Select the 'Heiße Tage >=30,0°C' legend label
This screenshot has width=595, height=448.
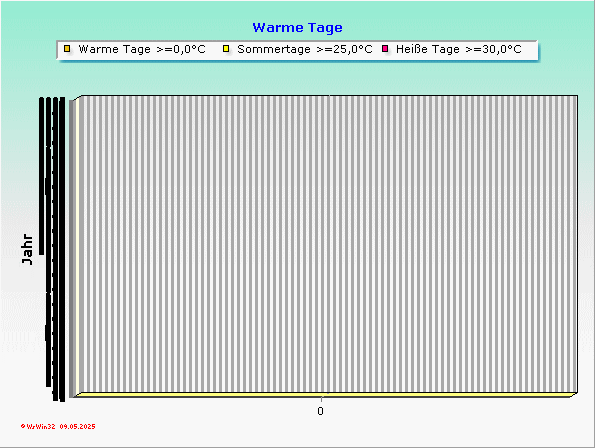click(x=459, y=49)
